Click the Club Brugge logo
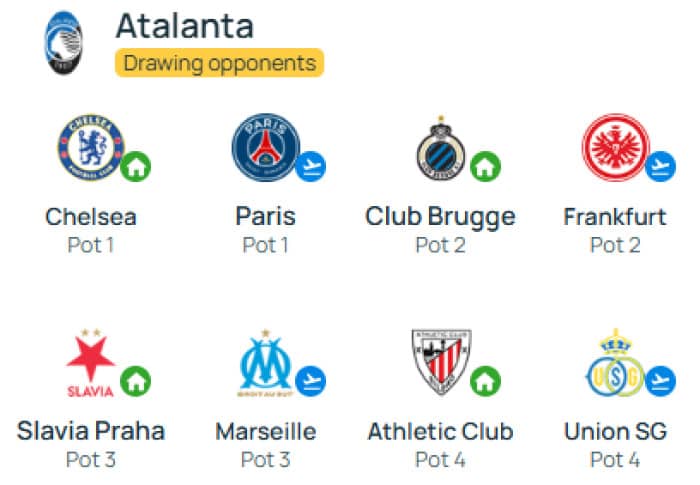The width and height of the screenshot is (700, 485). pyautogui.click(x=441, y=148)
